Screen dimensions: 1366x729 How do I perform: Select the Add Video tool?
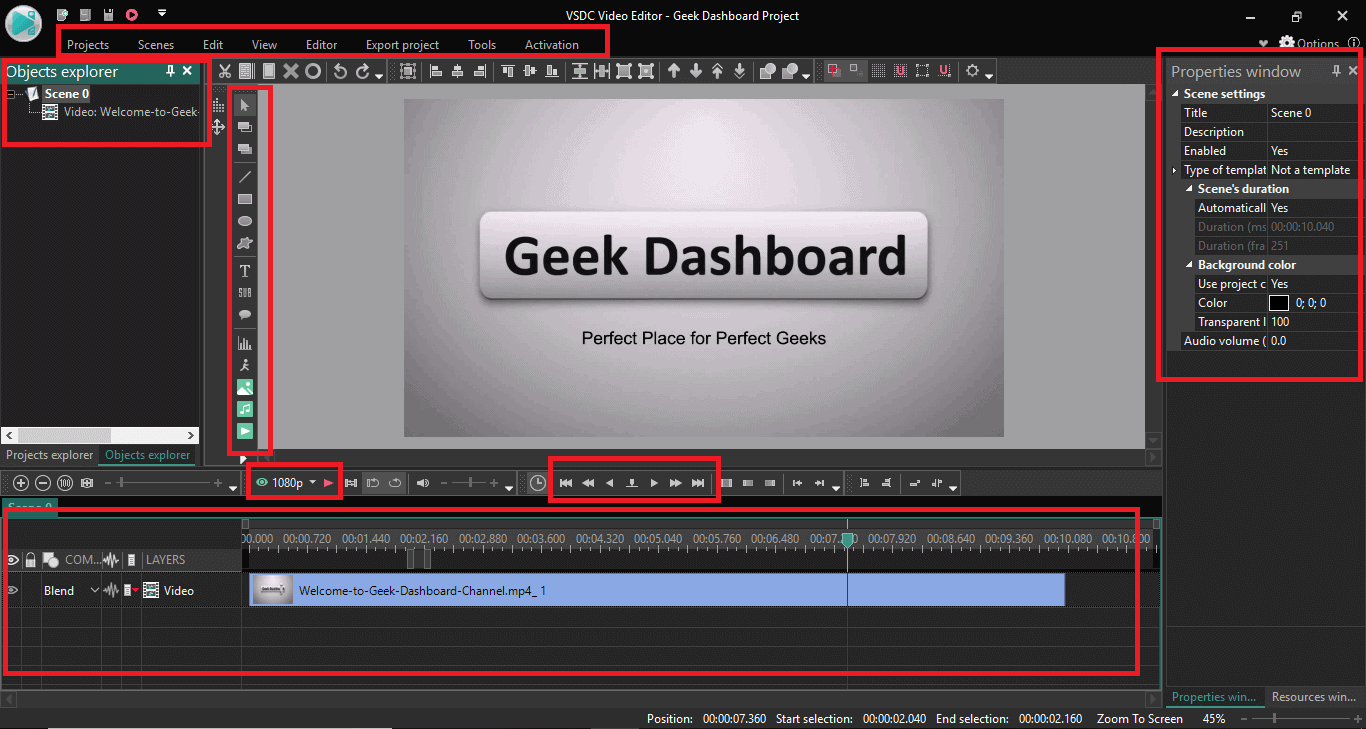pyautogui.click(x=245, y=430)
